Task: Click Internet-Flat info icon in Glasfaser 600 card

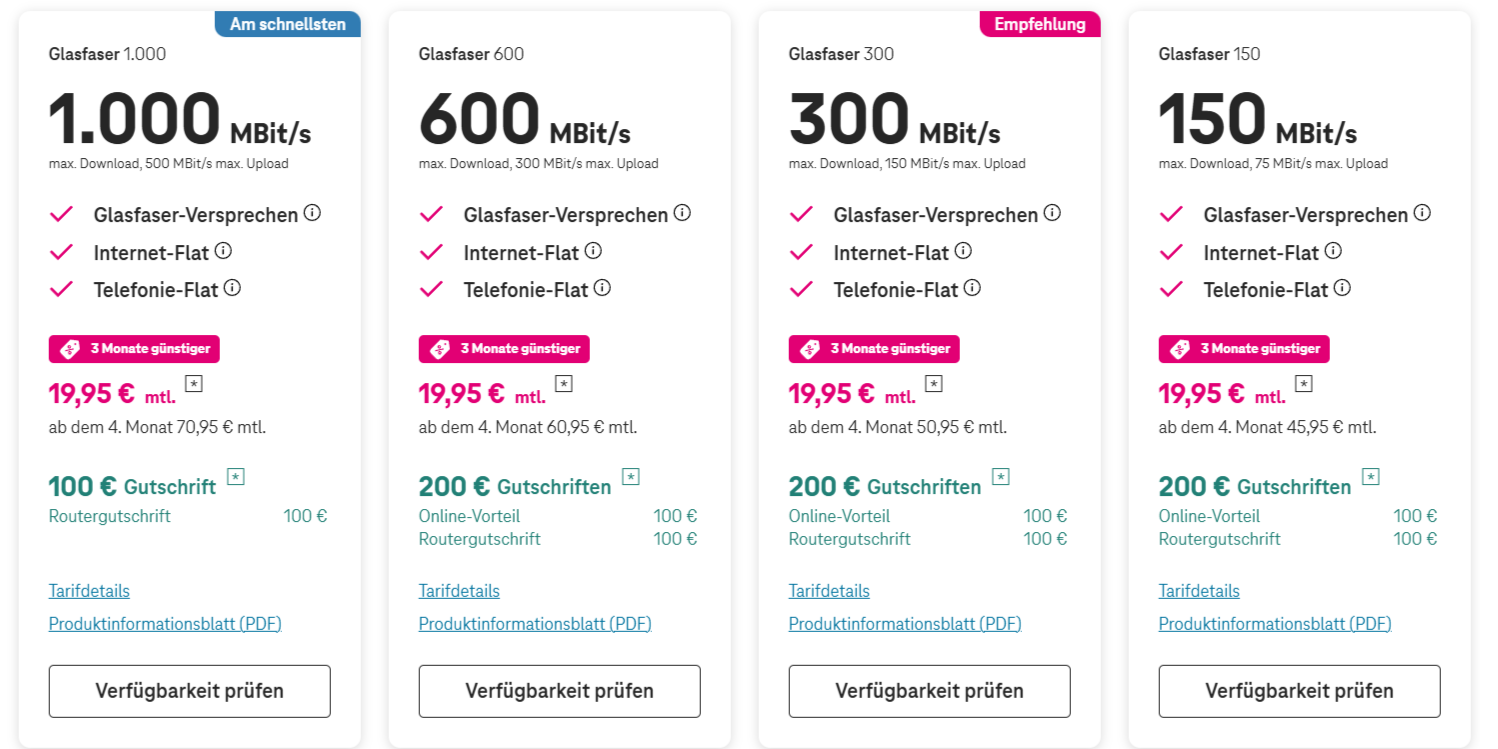Action: click(x=593, y=251)
